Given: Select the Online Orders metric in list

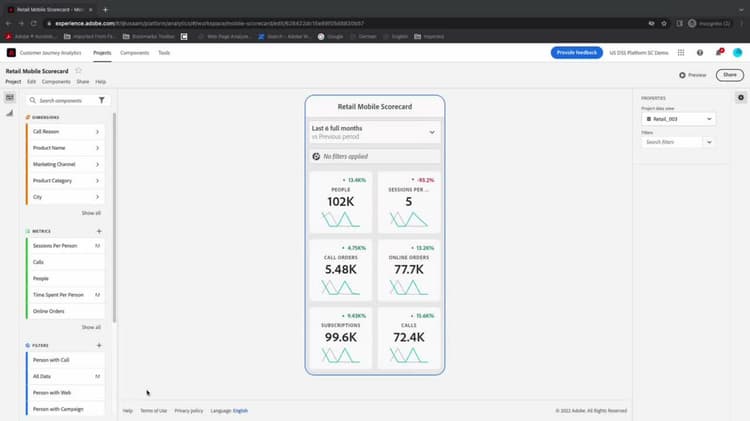Looking at the screenshot, I should coord(65,311).
